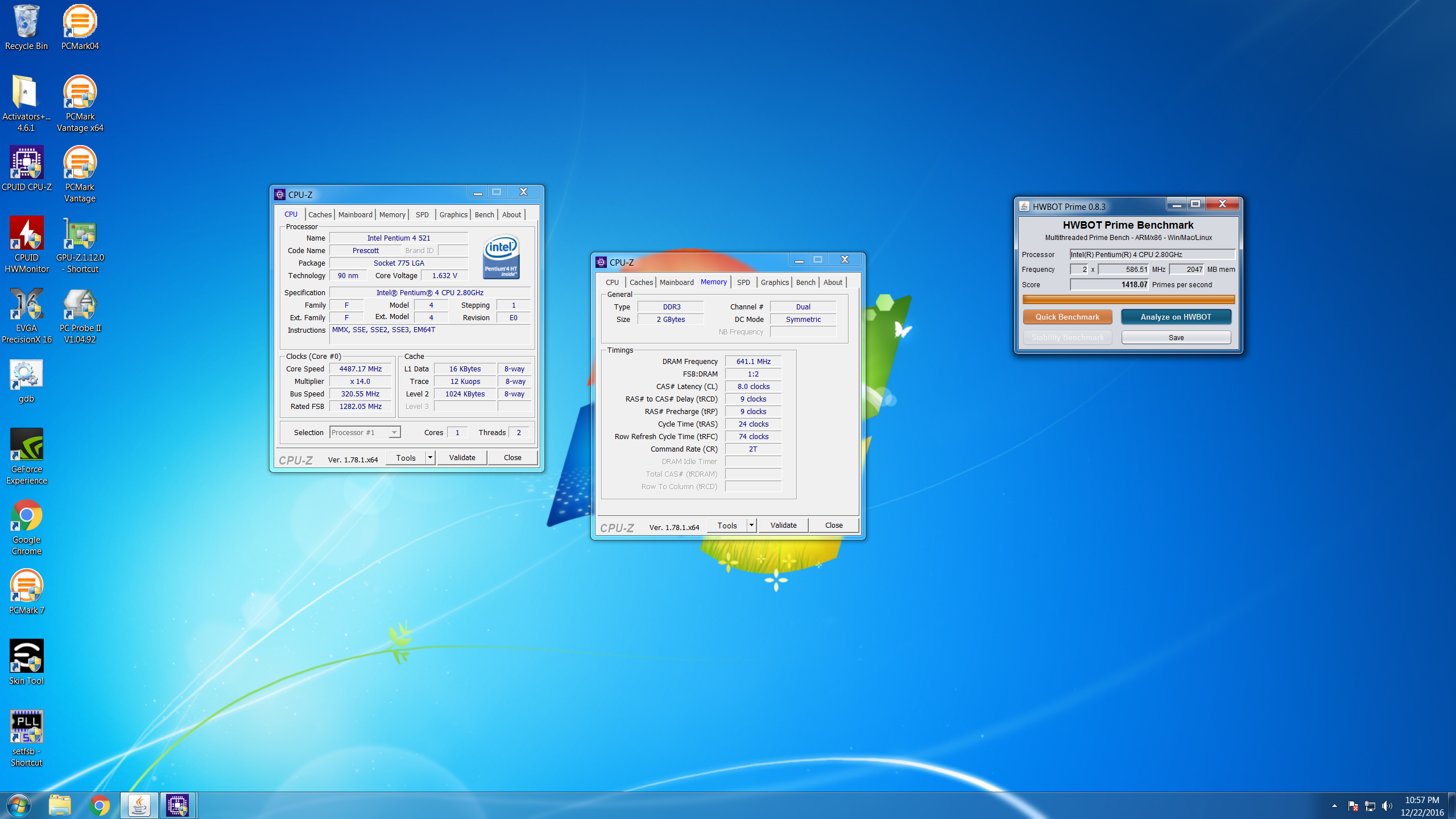Open CPUID HWMonitor shortcut

click(x=26, y=245)
